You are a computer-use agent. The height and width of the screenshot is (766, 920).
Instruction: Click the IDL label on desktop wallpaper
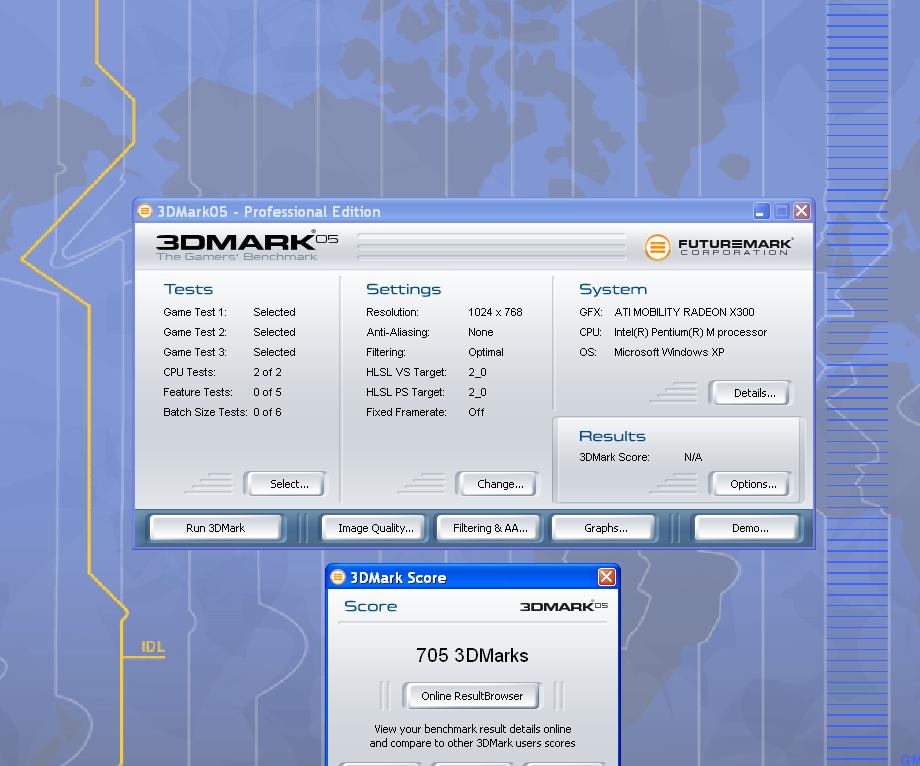(153, 647)
